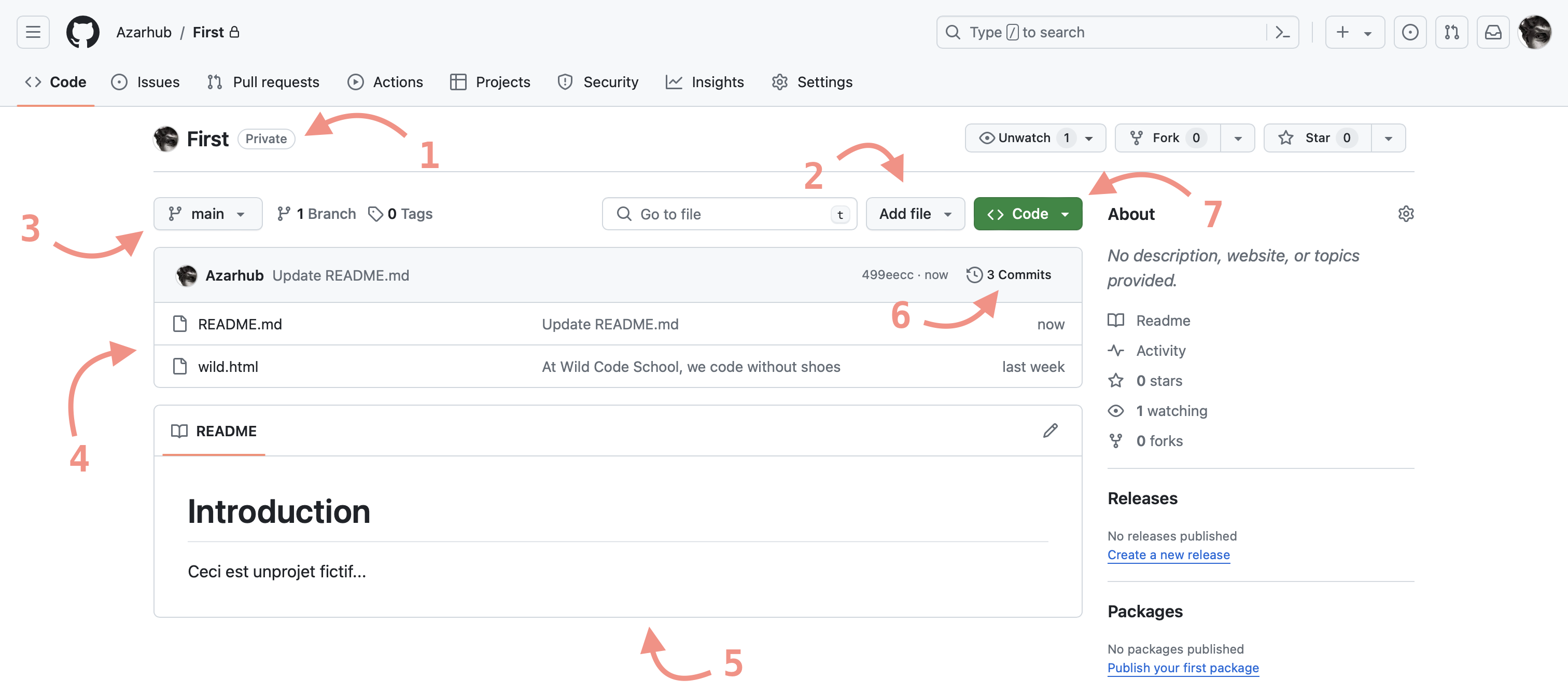Open the Projects tab

pos(490,81)
